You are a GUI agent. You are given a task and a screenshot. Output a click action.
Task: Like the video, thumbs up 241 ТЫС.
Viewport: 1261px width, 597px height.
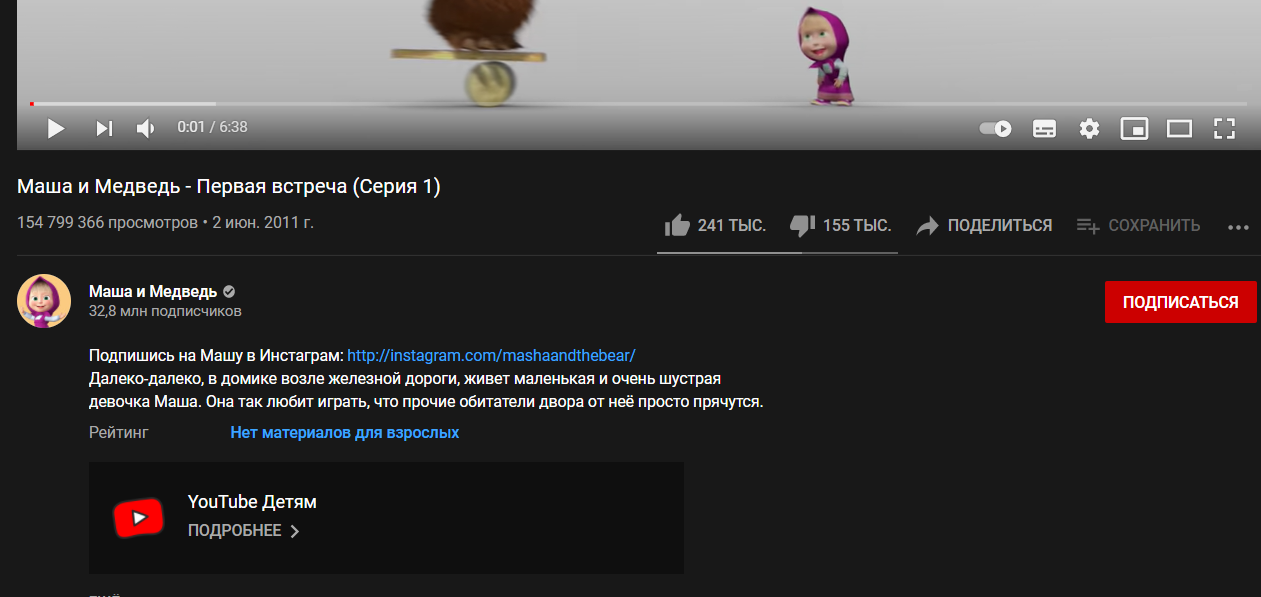point(715,226)
